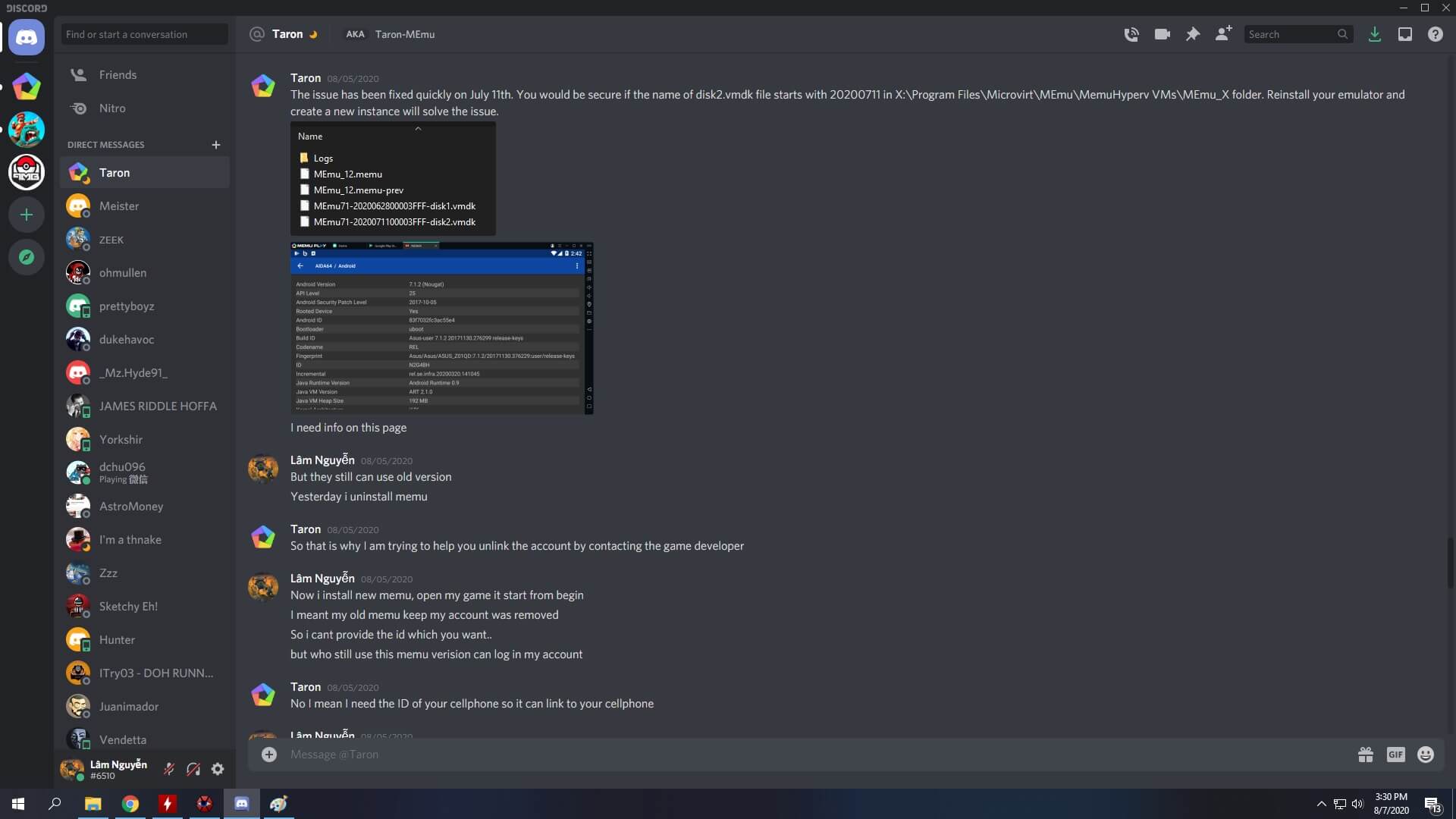Open Inbox icon in header
This screenshot has height=819, width=1456.
point(1405,34)
